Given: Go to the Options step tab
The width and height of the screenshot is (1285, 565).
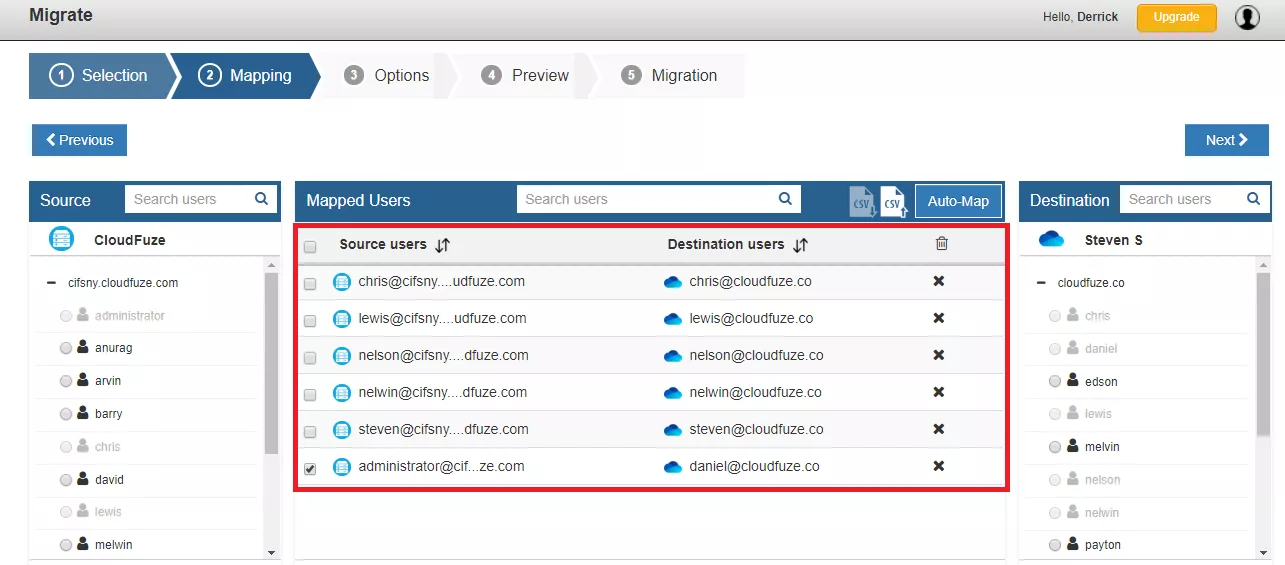Looking at the screenshot, I should click(386, 76).
